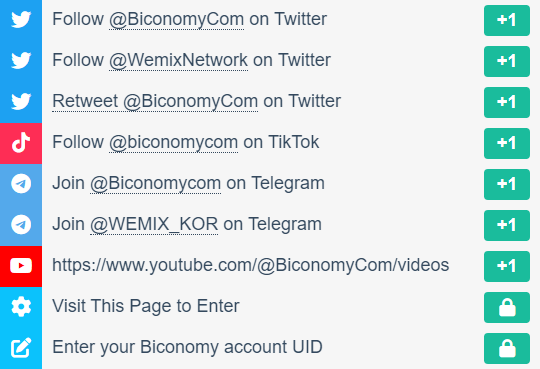This screenshot has width=540, height=369.
Task: Click the TikTok icon
Action: coord(21,142)
